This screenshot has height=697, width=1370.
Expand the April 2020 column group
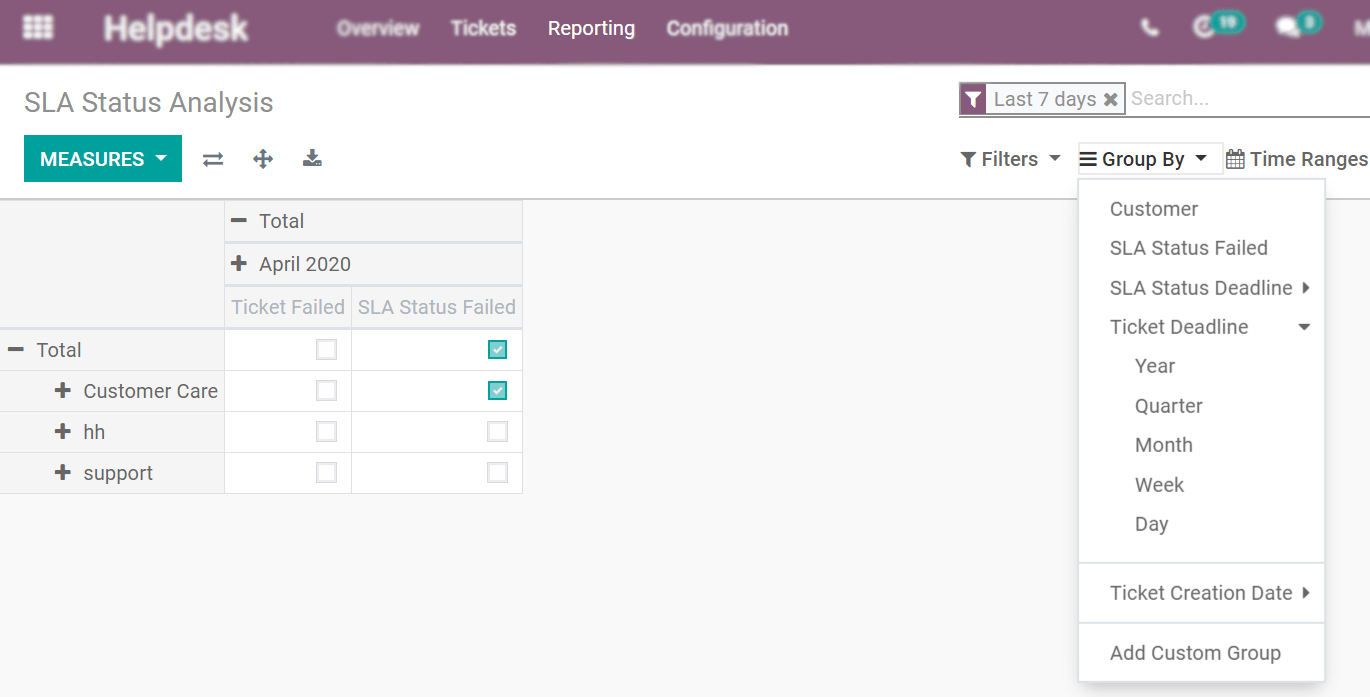pyautogui.click(x=240, y=263)
